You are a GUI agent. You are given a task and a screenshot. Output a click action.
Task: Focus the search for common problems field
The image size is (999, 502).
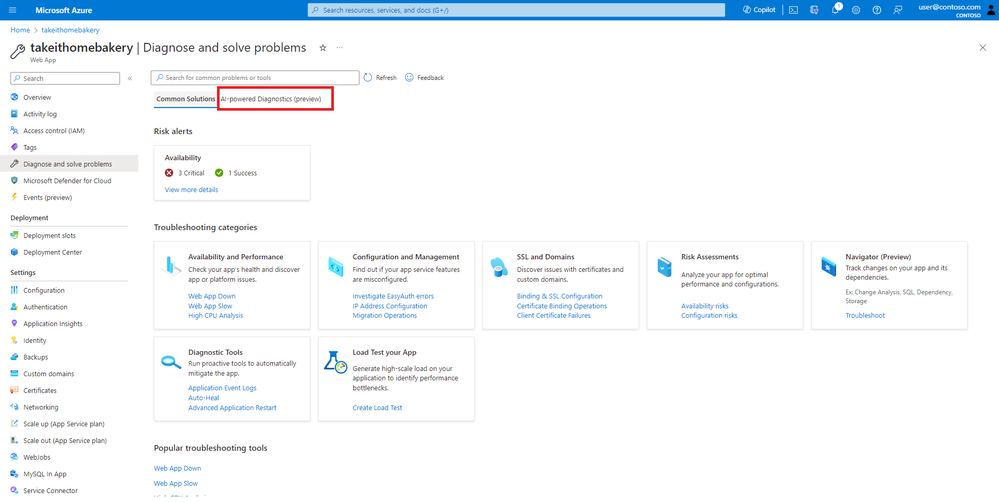(x=255, y=78)
